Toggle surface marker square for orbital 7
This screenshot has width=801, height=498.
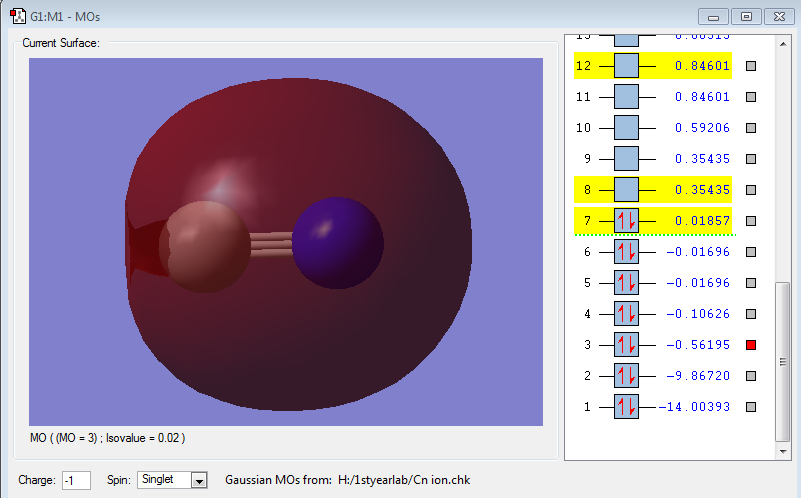point(751,221)
